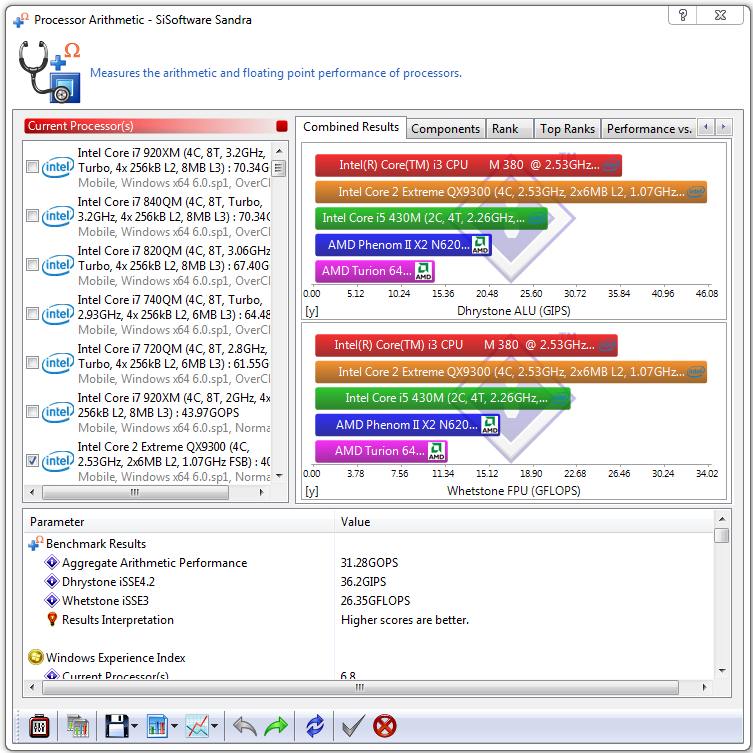Click the Current Processor(s) header bar
The image size is (753, 753).
[x=156, y=126]
